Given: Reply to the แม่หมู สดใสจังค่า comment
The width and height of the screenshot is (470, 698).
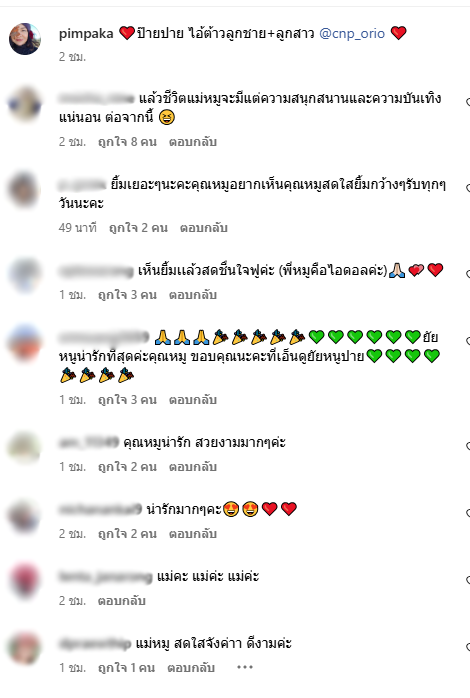Looking at the screenshot, I should click(x=191, y=668).
